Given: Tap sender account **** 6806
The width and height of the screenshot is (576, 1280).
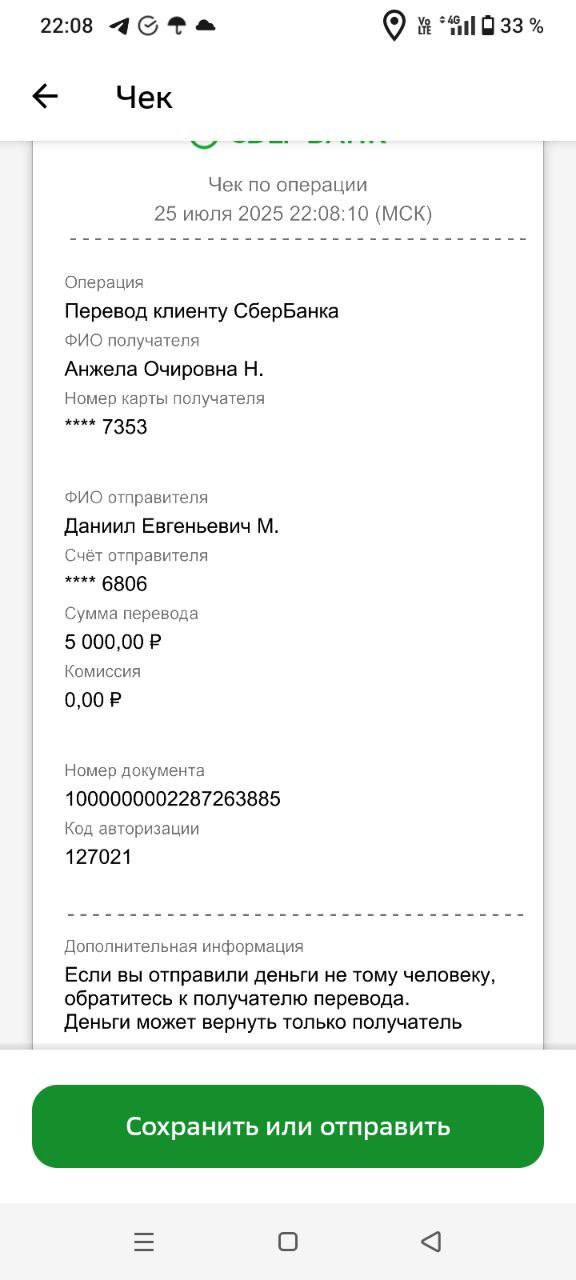Looking at the screenshot, I should tap(106, 584).
